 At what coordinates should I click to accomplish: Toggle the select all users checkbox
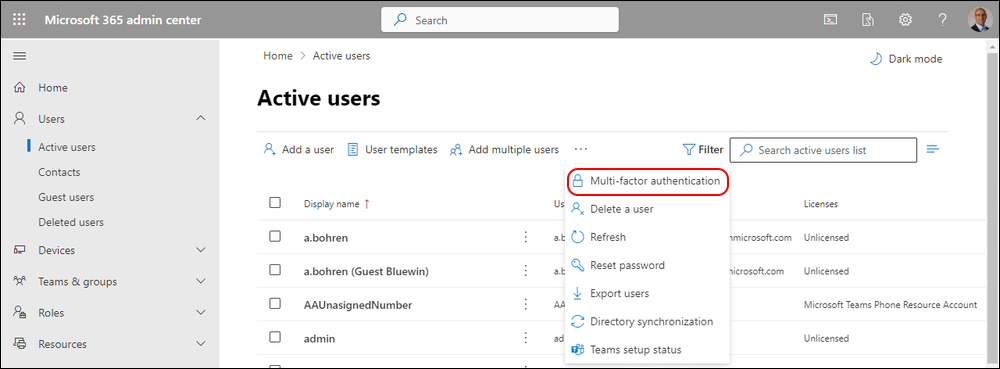(275, 203)
